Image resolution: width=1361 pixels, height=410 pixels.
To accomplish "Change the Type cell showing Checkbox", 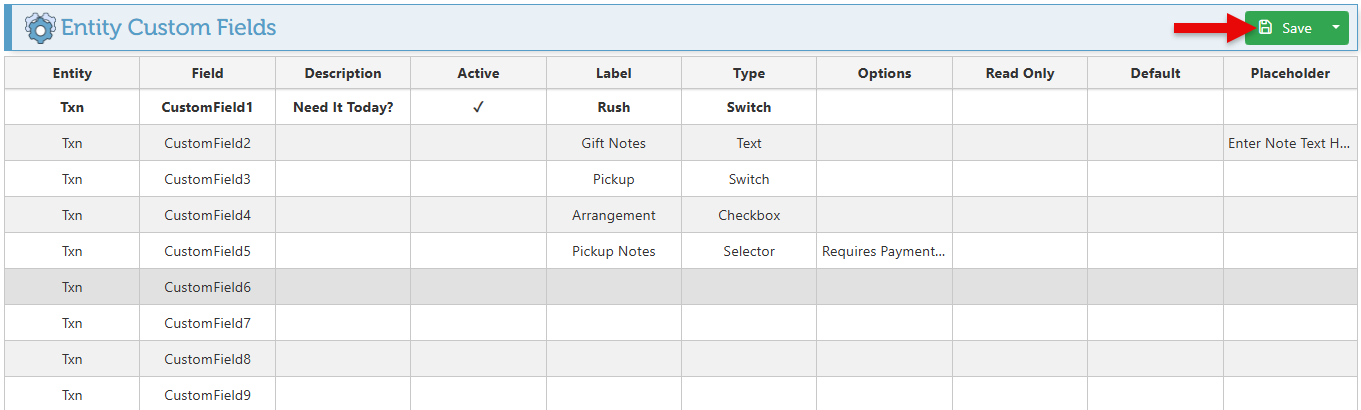I will pyautogui.click(x=749, y=215).
